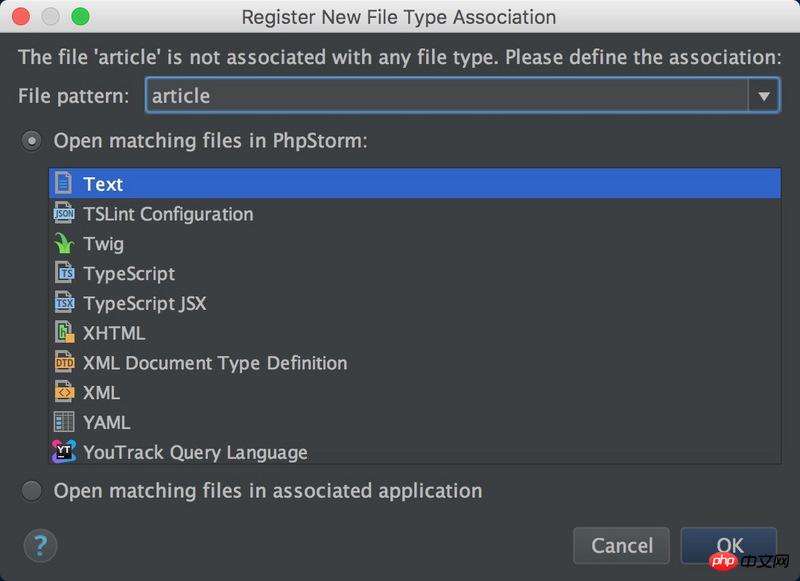Click the TSLint Configuration JSON icon
Viewport: 800px width, 581px height.
(64, 214)
